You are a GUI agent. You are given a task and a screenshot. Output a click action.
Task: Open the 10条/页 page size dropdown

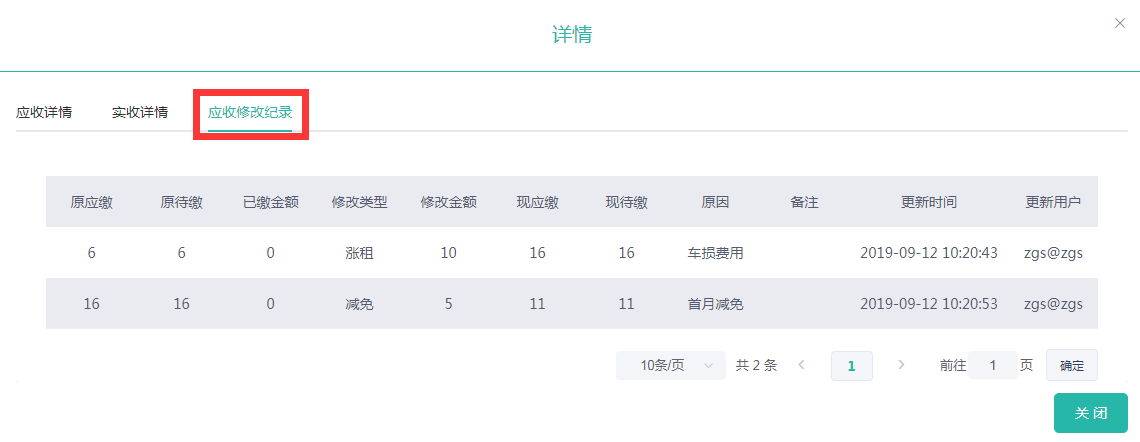point(670,366)
